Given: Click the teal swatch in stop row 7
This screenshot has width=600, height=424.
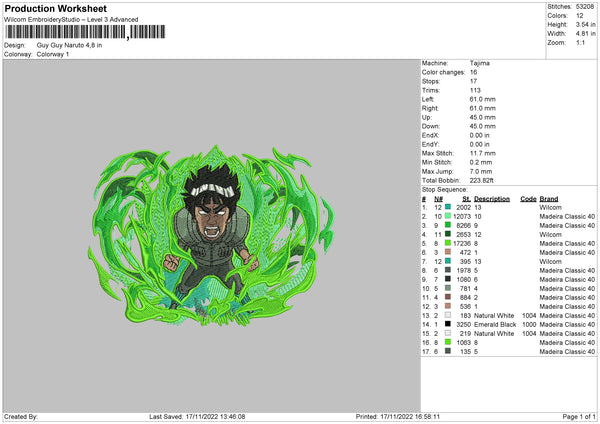Looking at the screenshot, I should [x=448, y=261].
